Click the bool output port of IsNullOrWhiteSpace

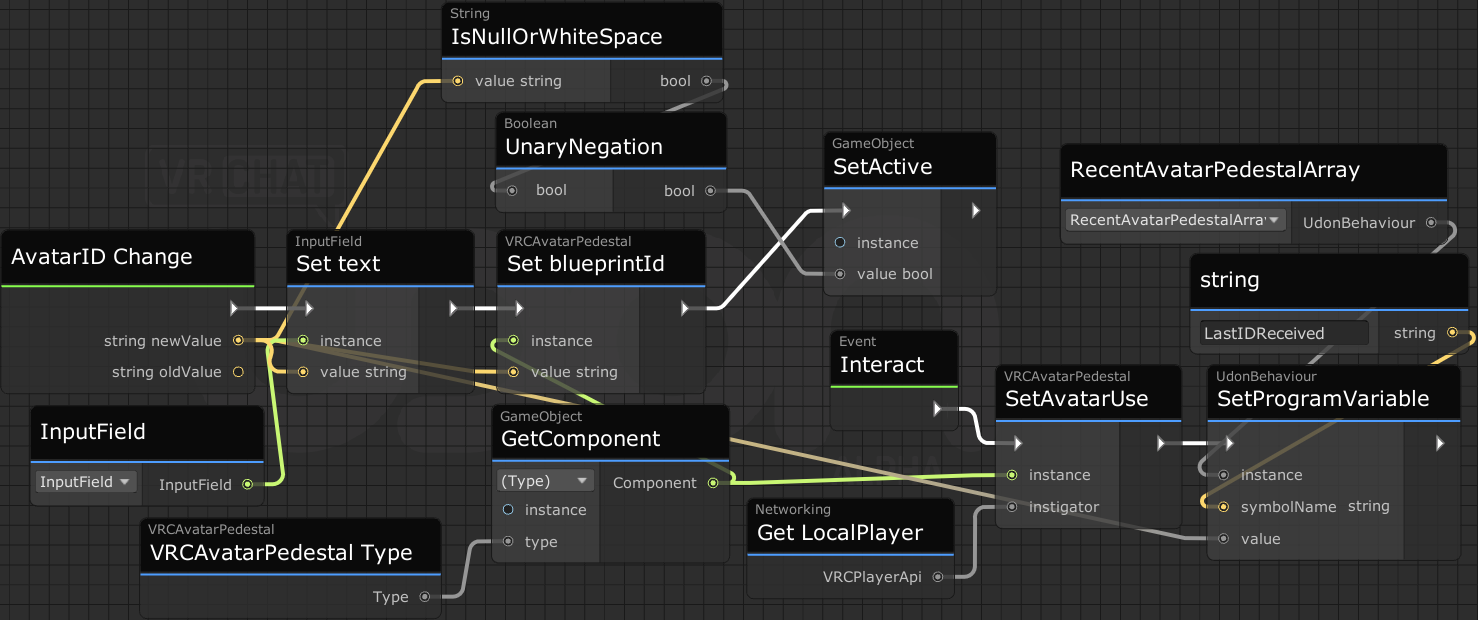[706, 81]
